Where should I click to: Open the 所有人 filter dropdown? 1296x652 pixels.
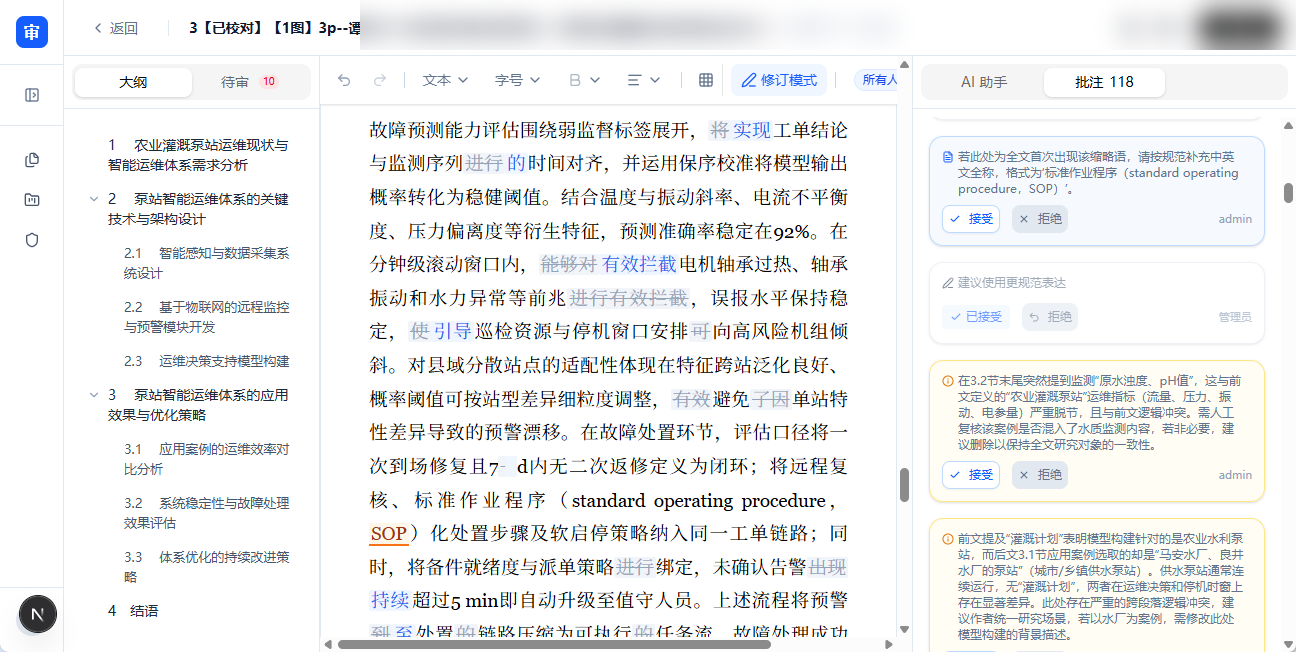tap(878, 80)
